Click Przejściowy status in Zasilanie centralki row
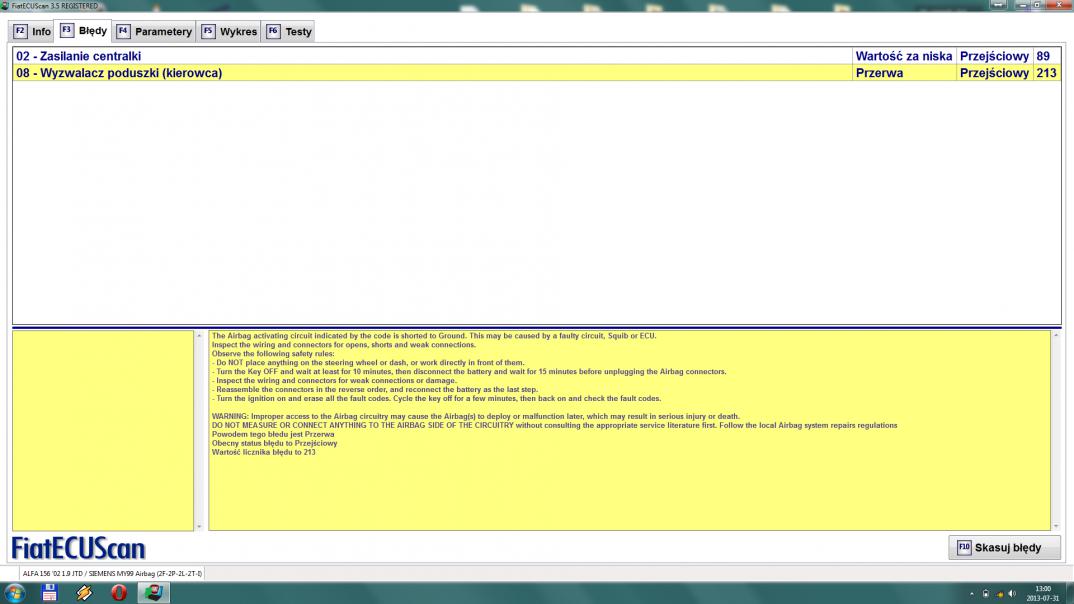1074x604 pixels. point(994,56)
